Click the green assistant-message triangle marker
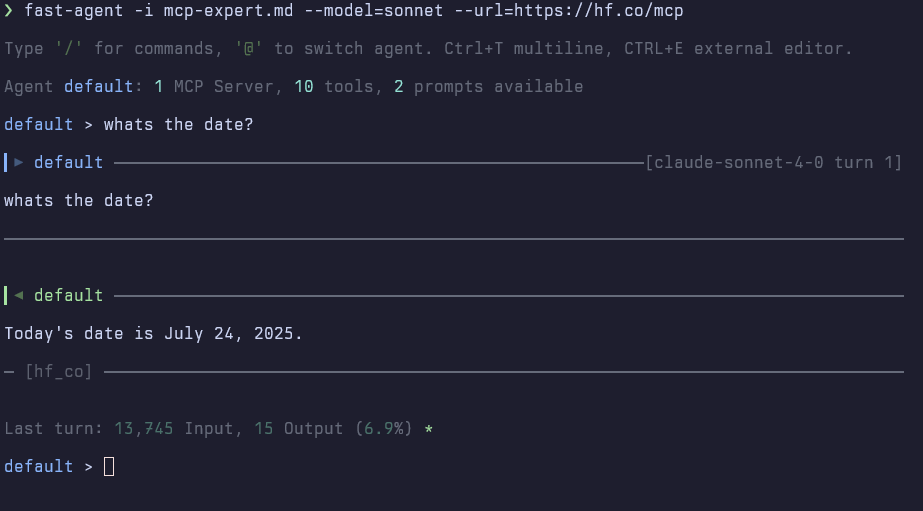This screenshot has width=923, height=511. 19,295
